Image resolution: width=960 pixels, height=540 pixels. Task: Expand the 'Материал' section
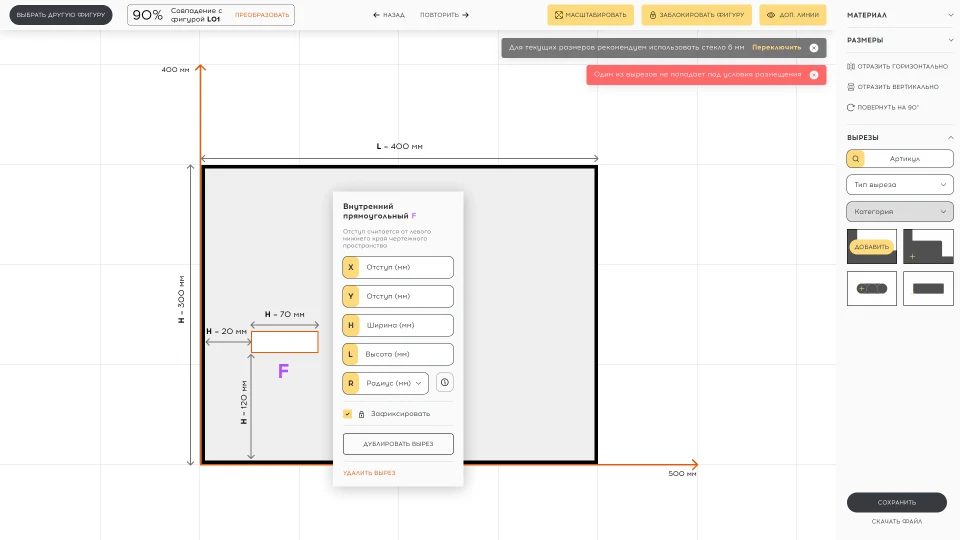coord(900,15)
